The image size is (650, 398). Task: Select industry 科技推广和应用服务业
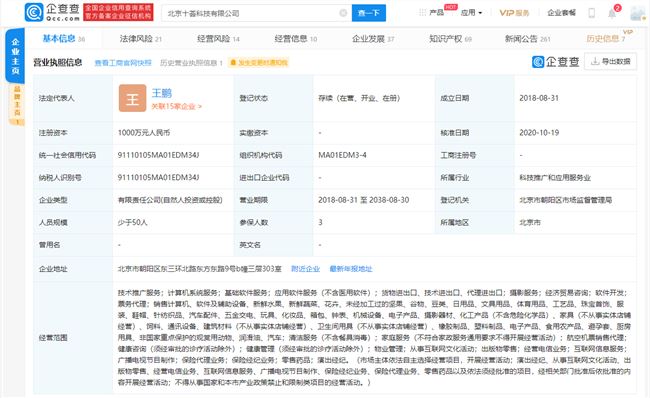(555, 177)
